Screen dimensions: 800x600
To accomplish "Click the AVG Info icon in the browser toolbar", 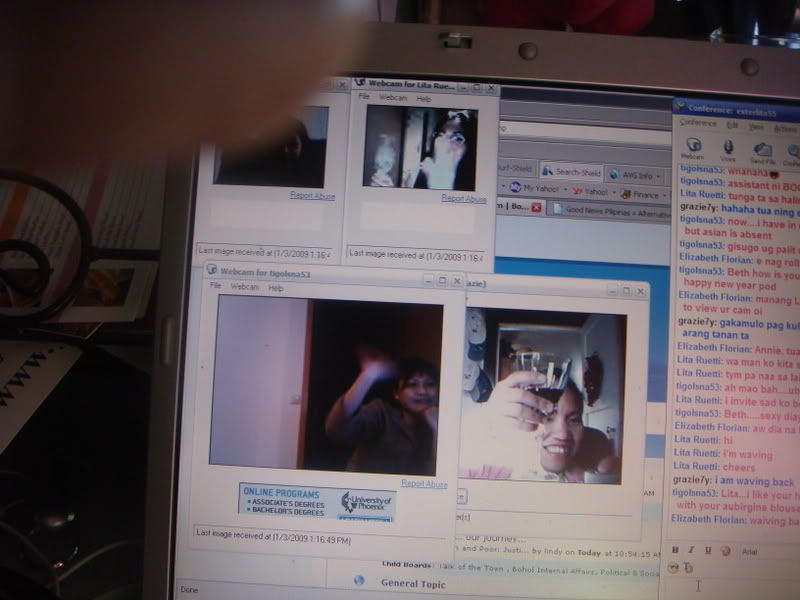I will [614, 174].
